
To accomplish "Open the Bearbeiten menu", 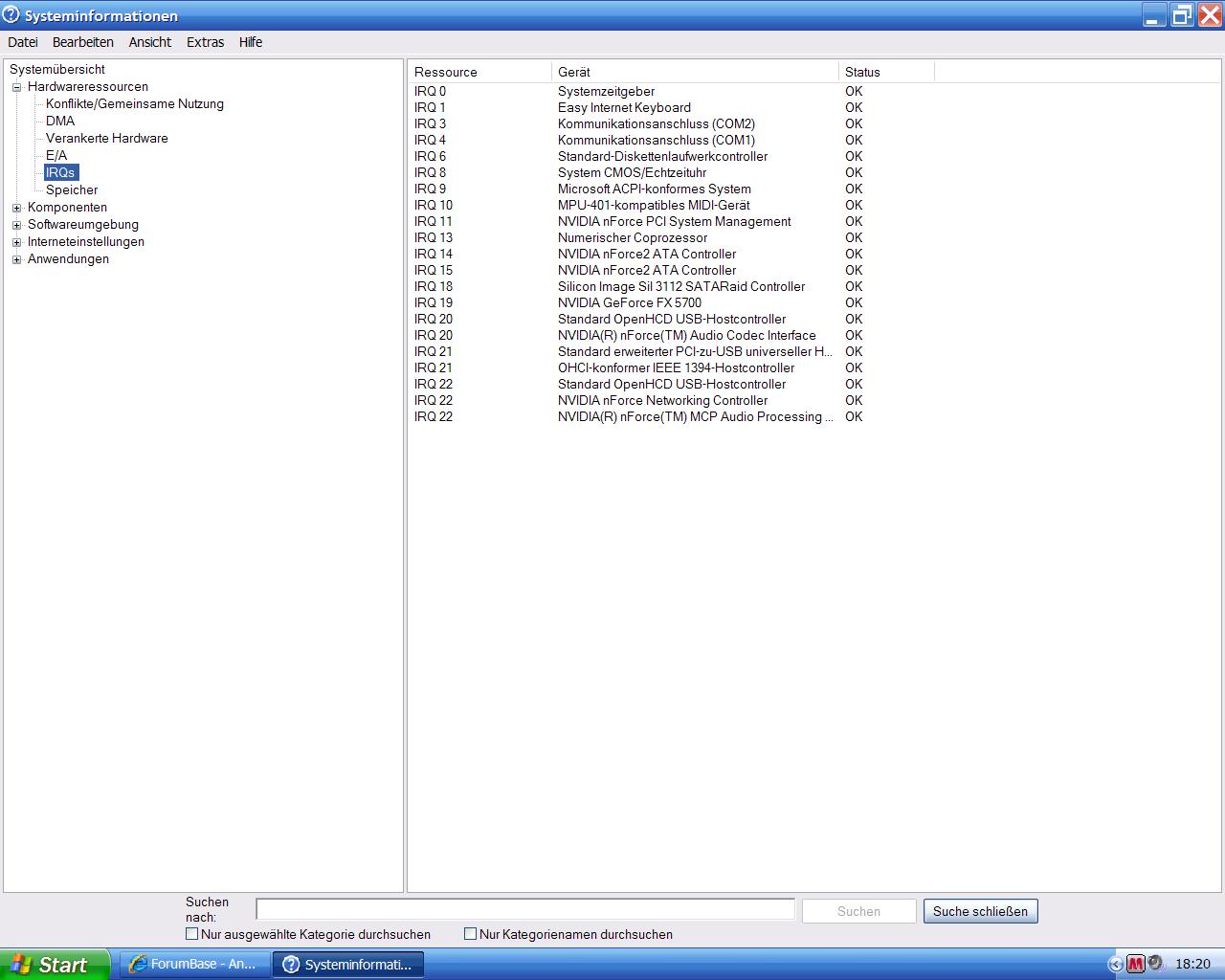I will pyautogui.click(x=83, y=42).
